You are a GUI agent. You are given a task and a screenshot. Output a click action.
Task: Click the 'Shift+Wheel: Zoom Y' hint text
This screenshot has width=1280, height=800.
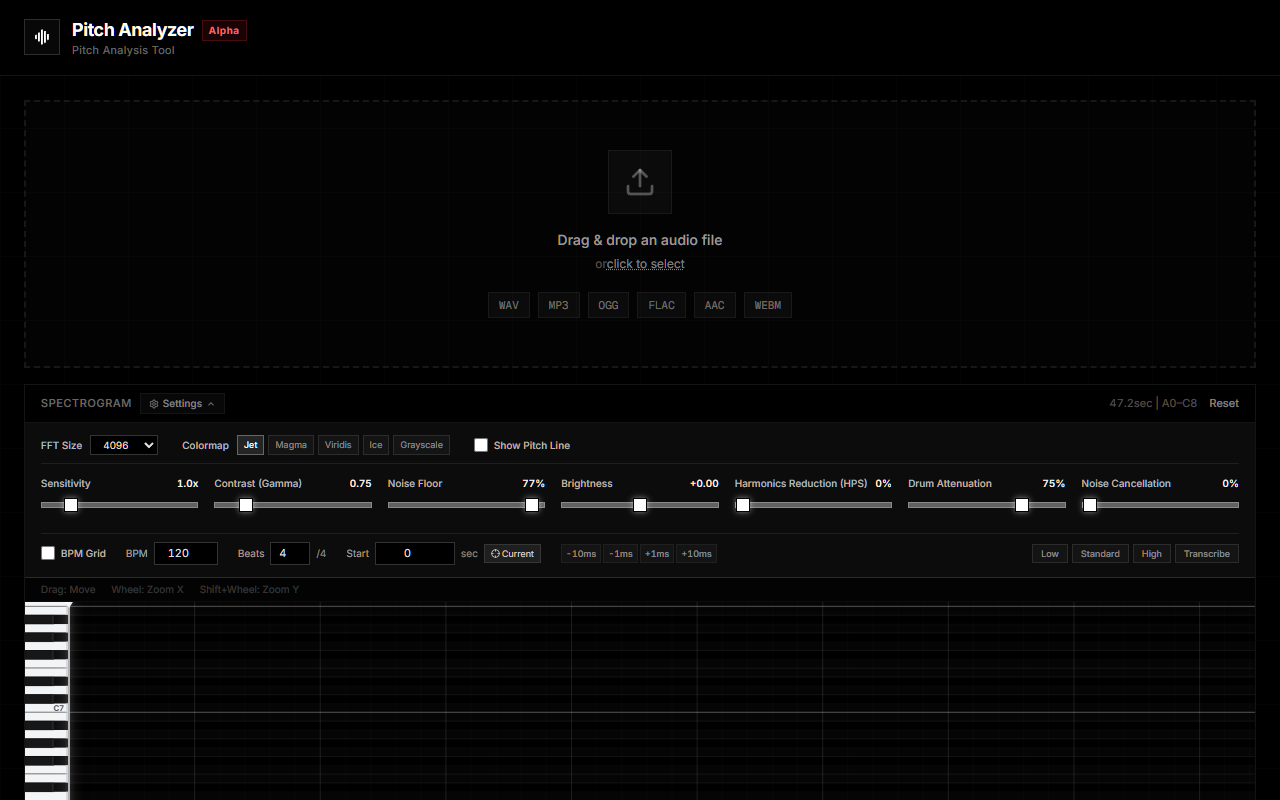tap(249, 590)
